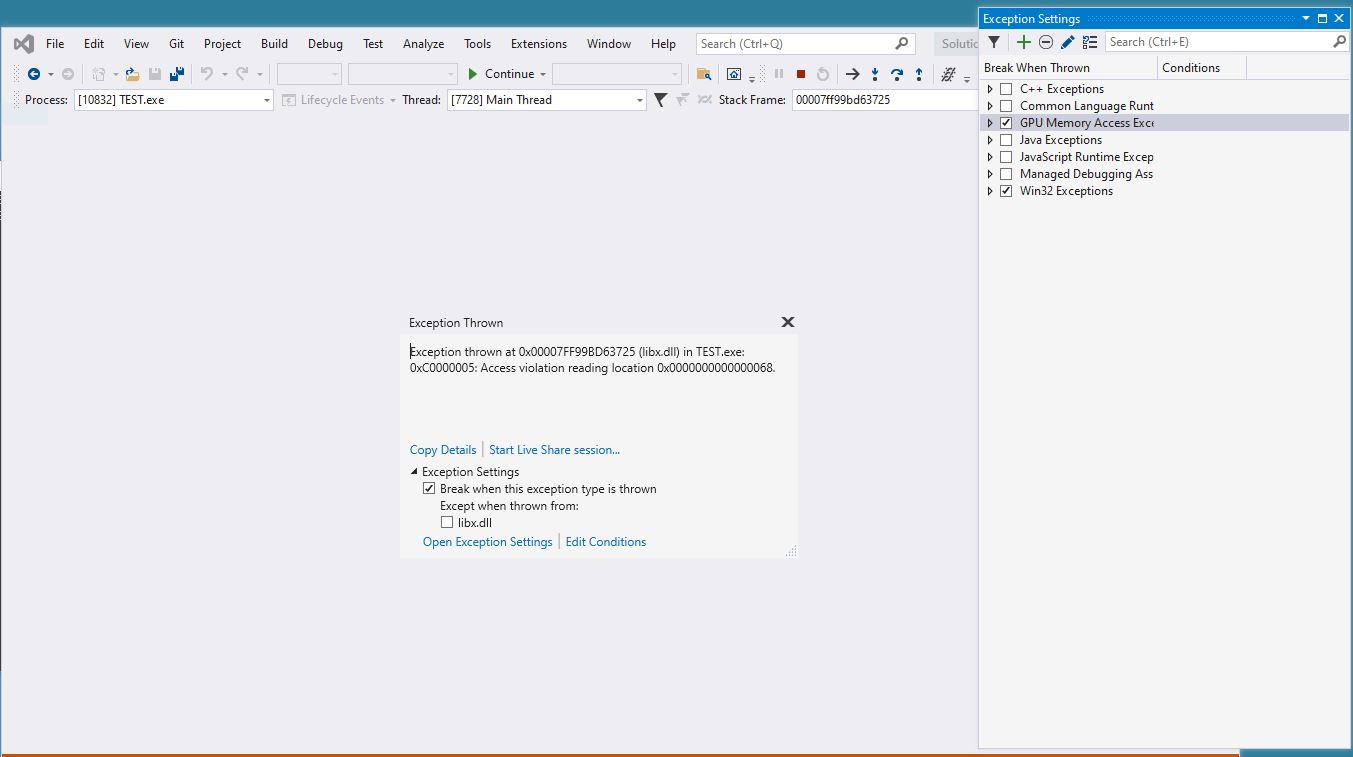Click the restore default list icon
The image size is (1353, 757).
tap(1090, 42)
